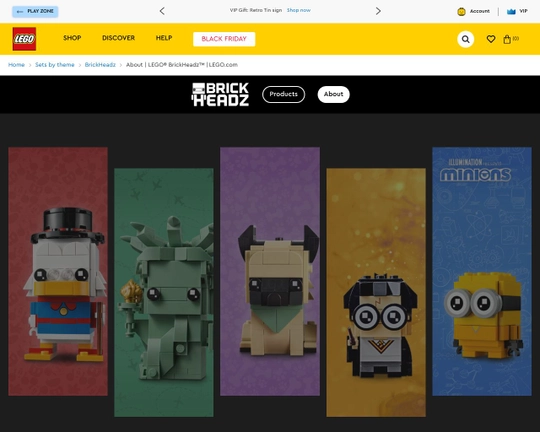Viewport: 540px width, 432px height.
Task: Select the About tab
Action: coord(333,94)
